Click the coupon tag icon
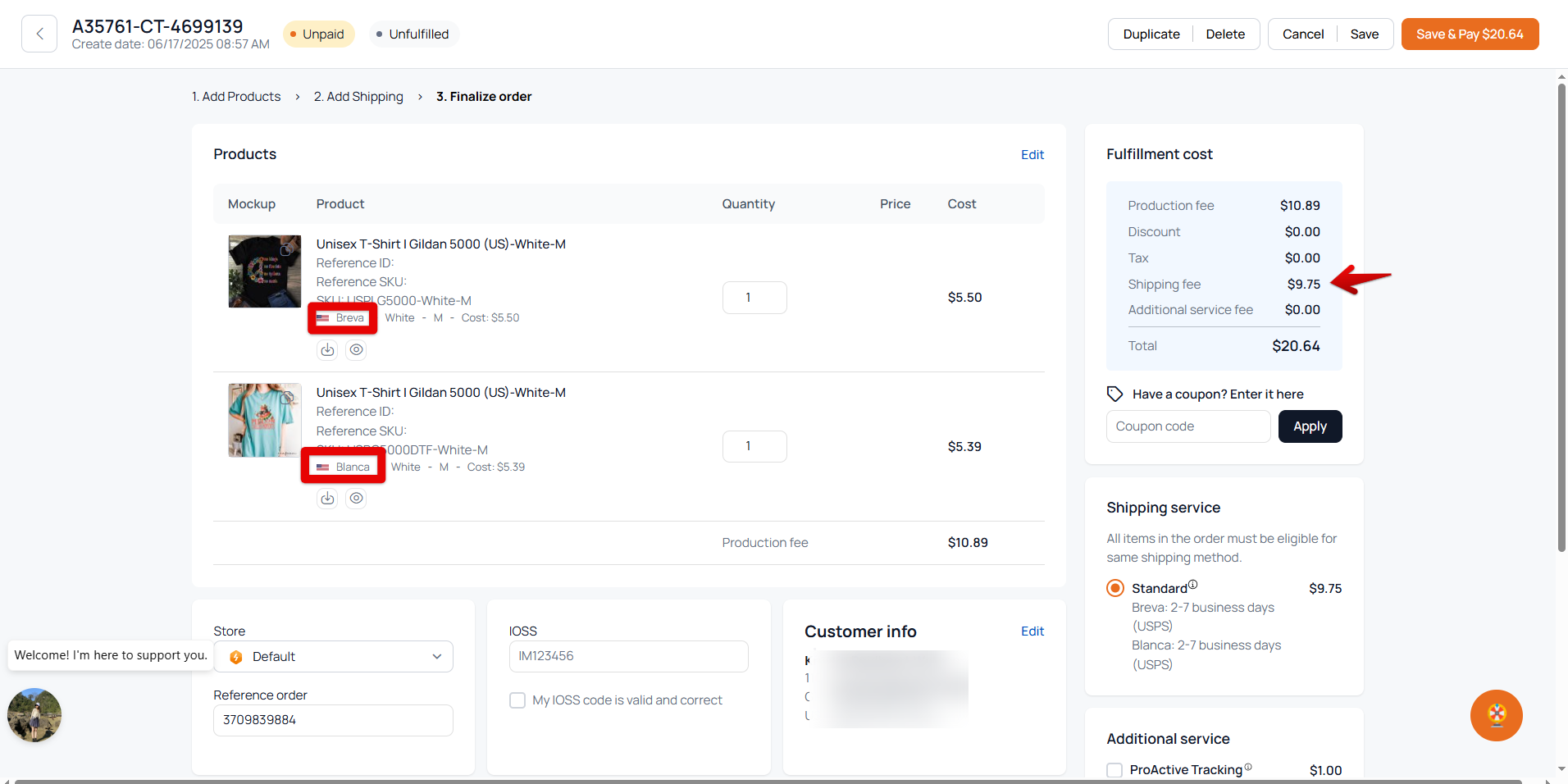Screen dimensions: 1568x784 [1114, 394]
